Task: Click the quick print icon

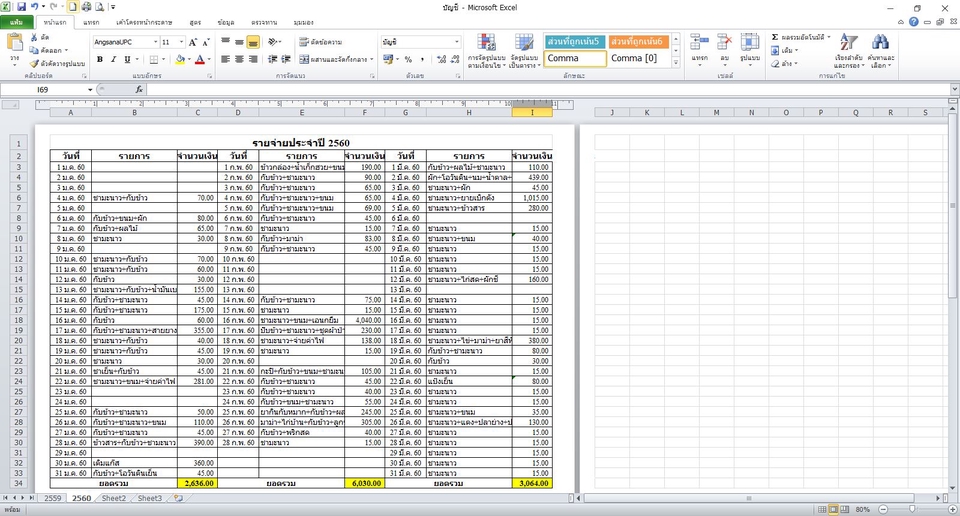Action: pyautogui.click(x=86, y=7)
